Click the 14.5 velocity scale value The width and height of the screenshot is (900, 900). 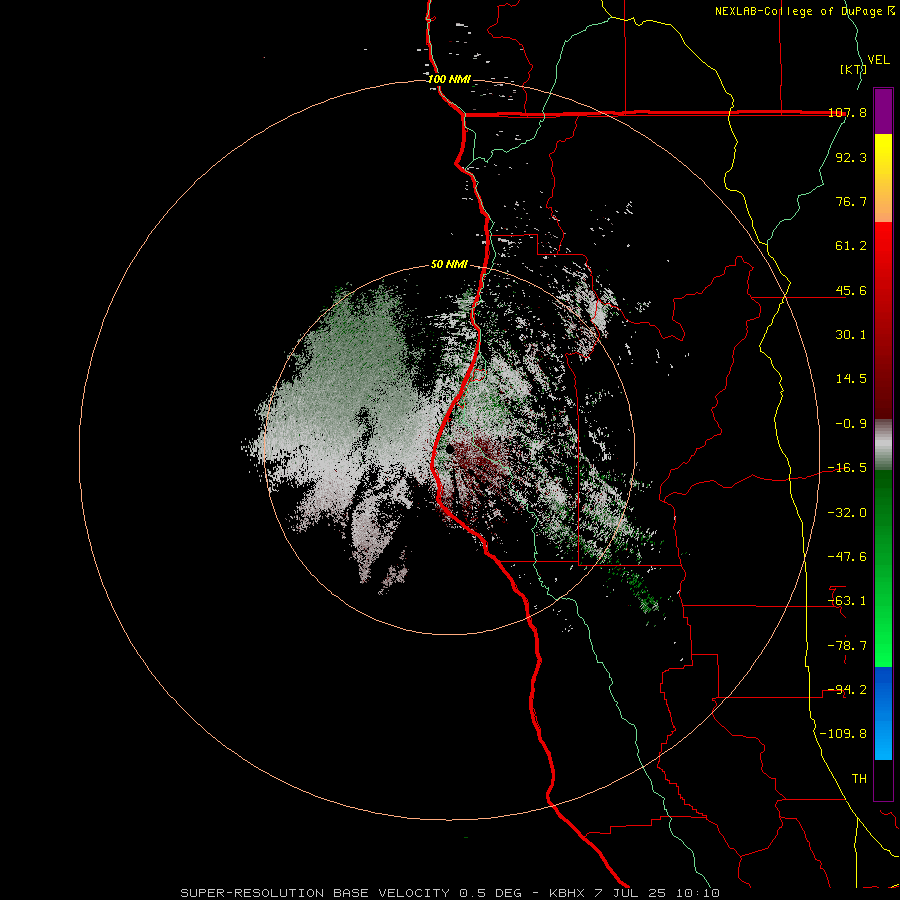click(851, 379)
